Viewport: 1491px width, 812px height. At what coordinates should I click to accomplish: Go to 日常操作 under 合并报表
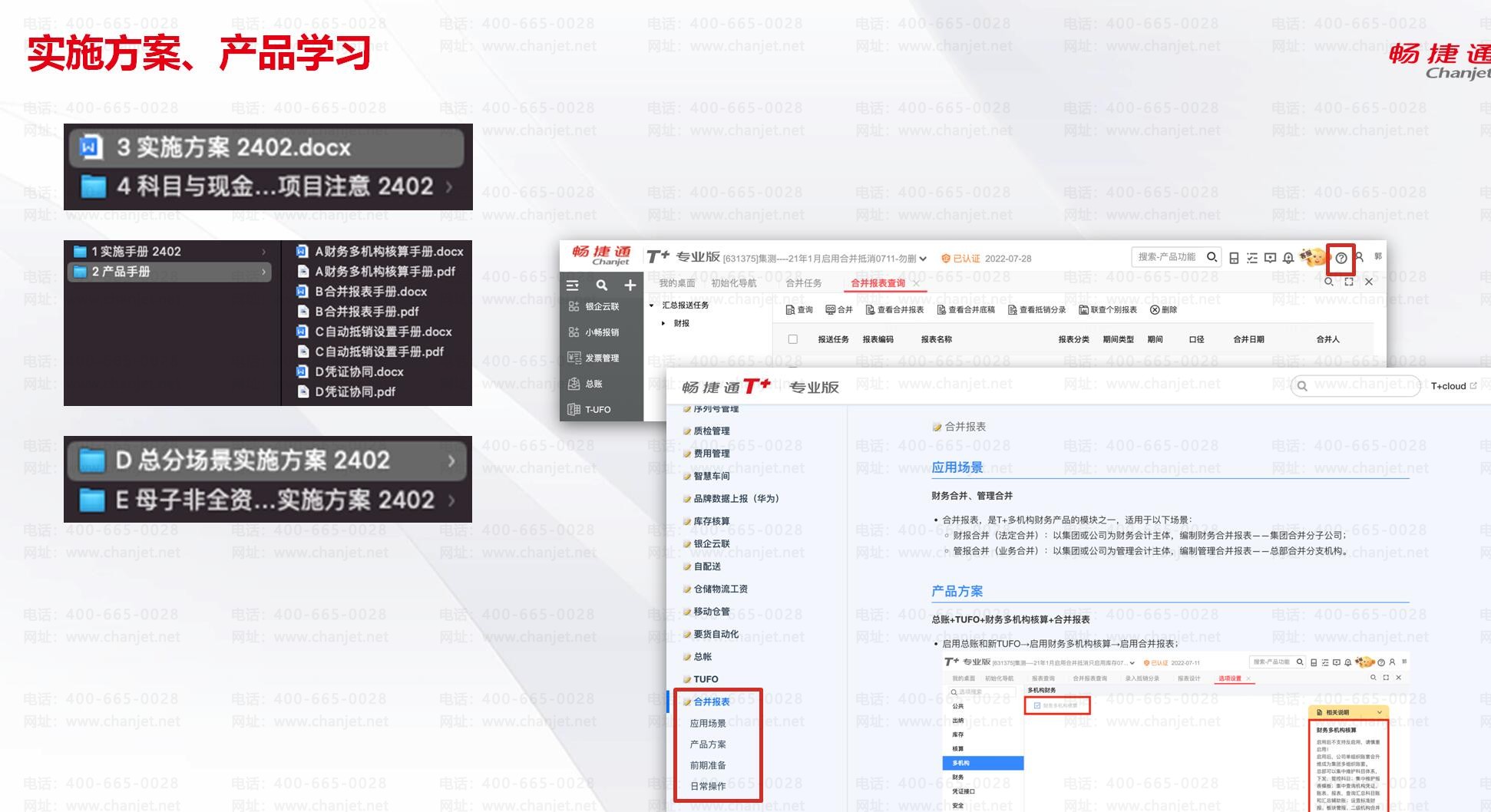tap(708, 786)
